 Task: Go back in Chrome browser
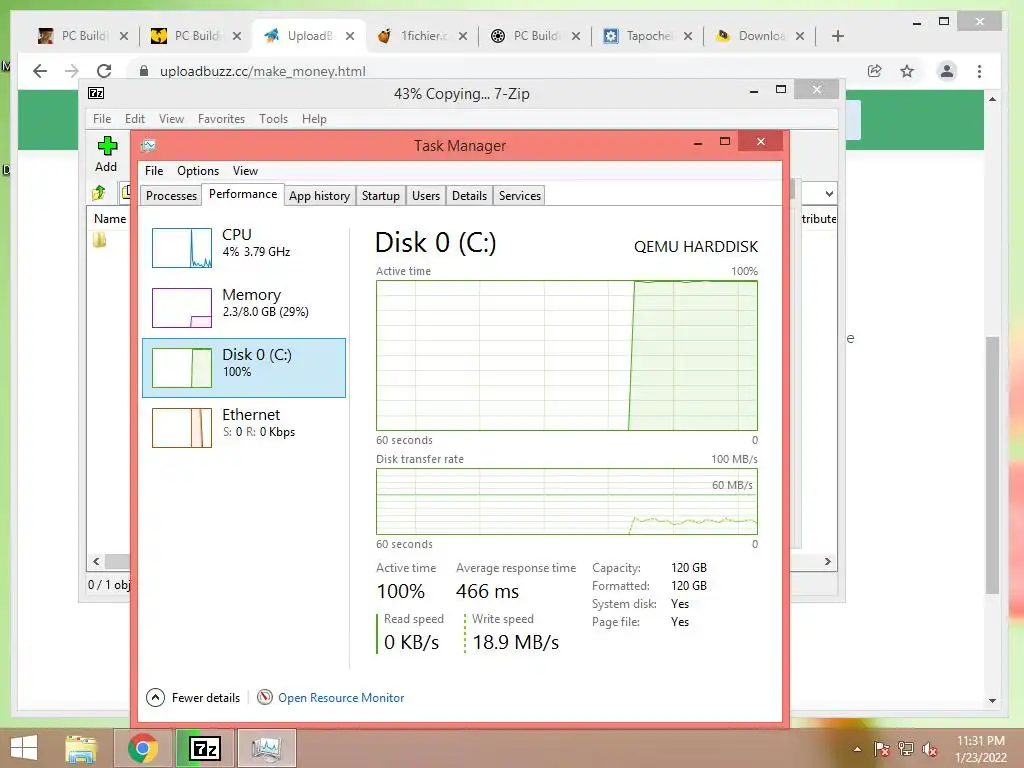click(x=40, y=71)
